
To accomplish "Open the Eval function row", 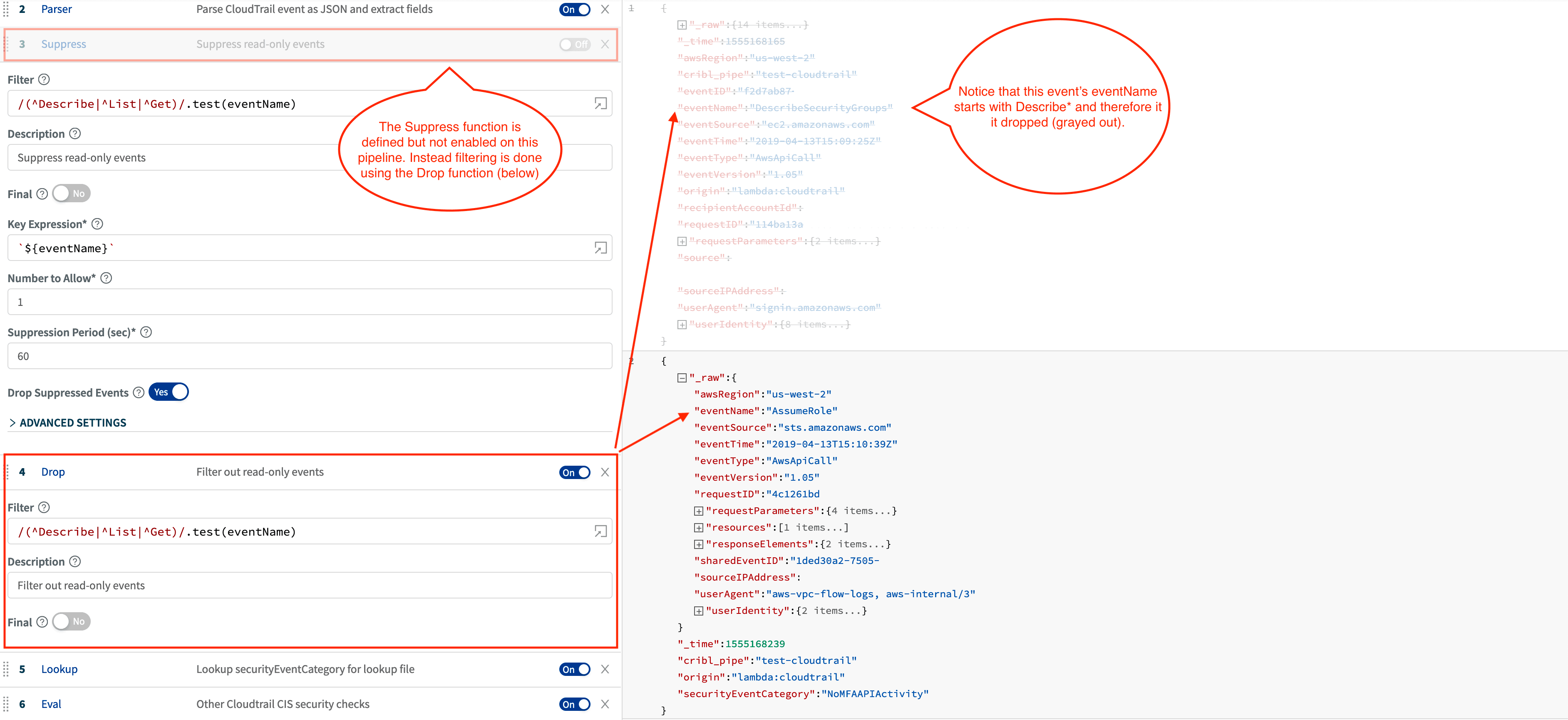I will click(51, 704).
